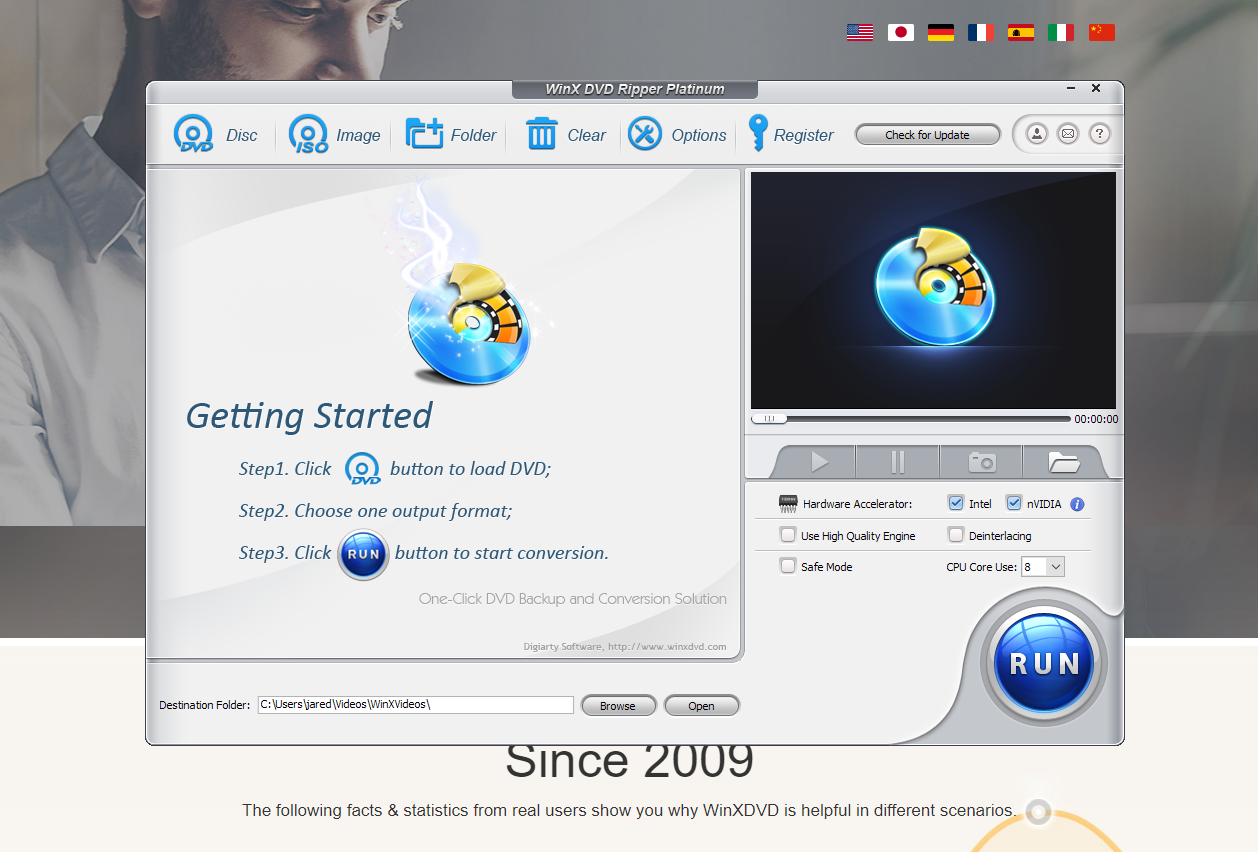Open the contact email envelope icon

click(x=1067, y=133)
